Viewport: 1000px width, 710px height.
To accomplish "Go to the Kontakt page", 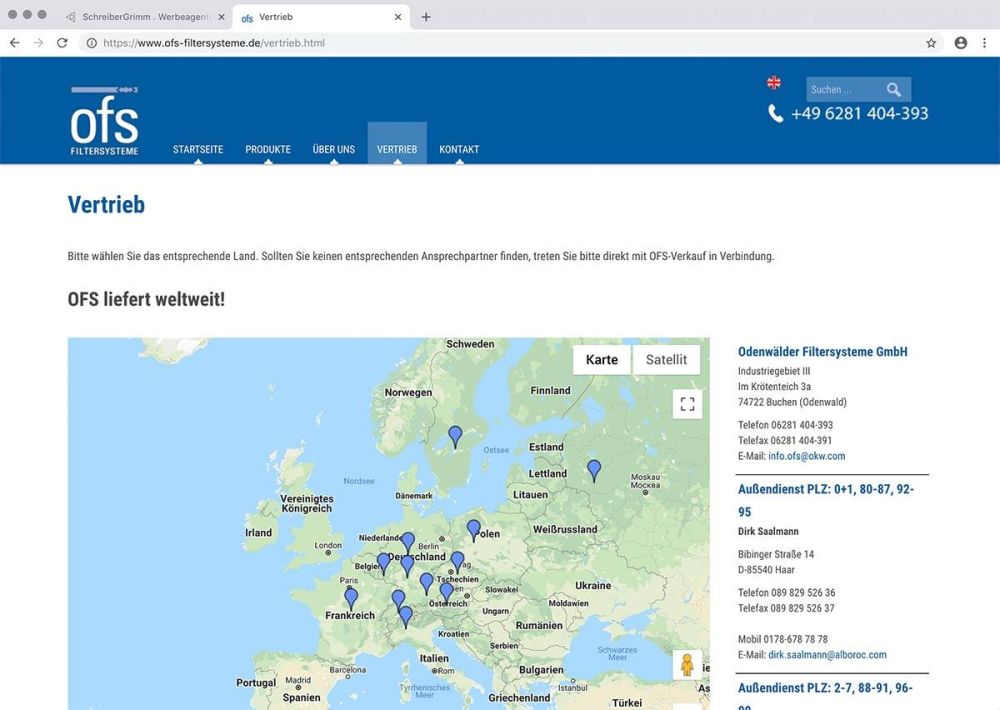I will pyautogui.click(x=459, y=149).
